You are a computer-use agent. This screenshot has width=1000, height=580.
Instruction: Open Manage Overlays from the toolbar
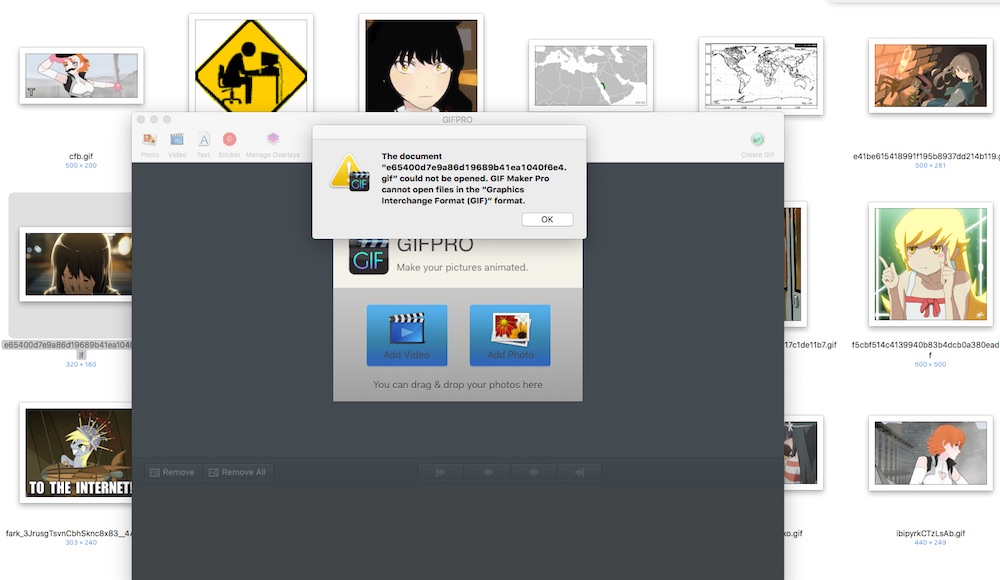click(x=273, y=140)
